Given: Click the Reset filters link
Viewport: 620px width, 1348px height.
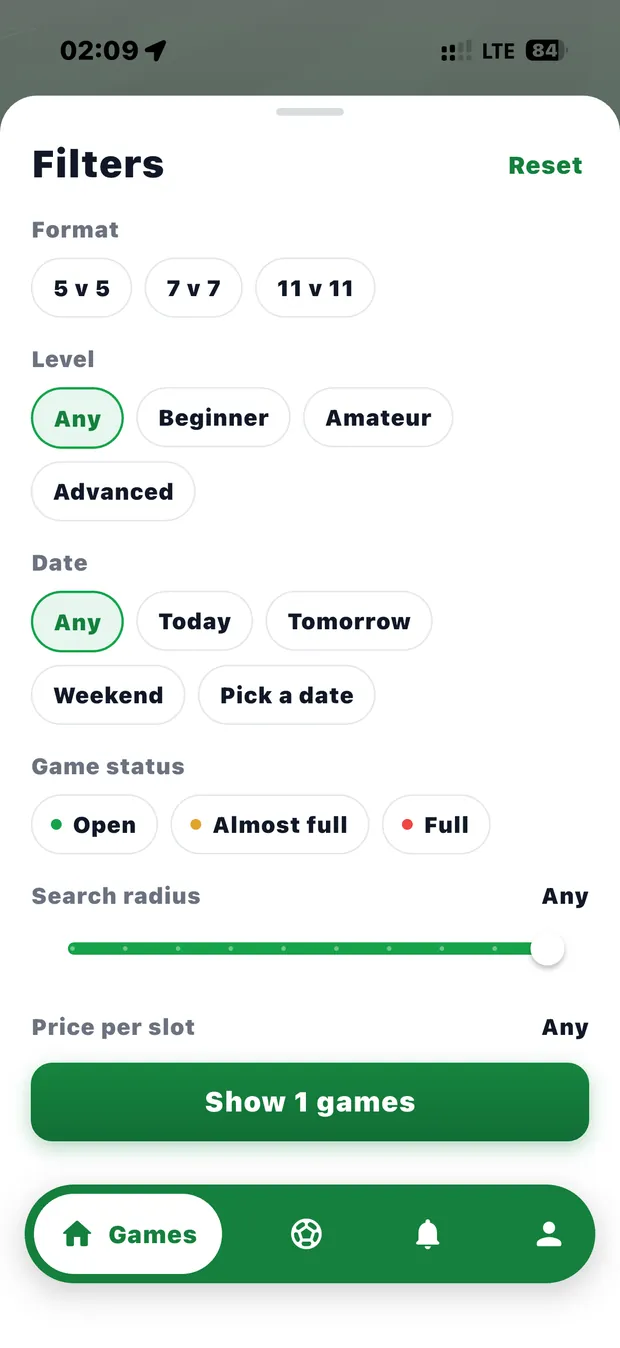Looking at the screenshot, I should point(545,166).
